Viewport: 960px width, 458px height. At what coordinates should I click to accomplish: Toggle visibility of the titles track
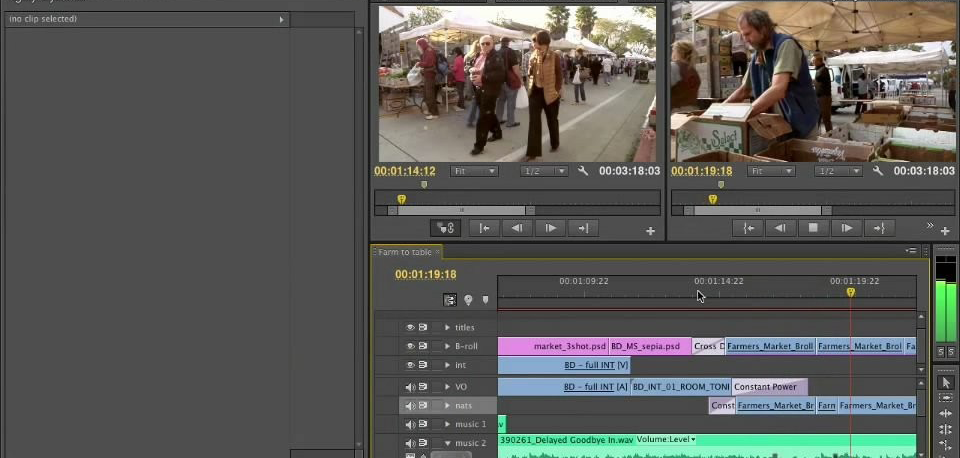click(410, 327)
